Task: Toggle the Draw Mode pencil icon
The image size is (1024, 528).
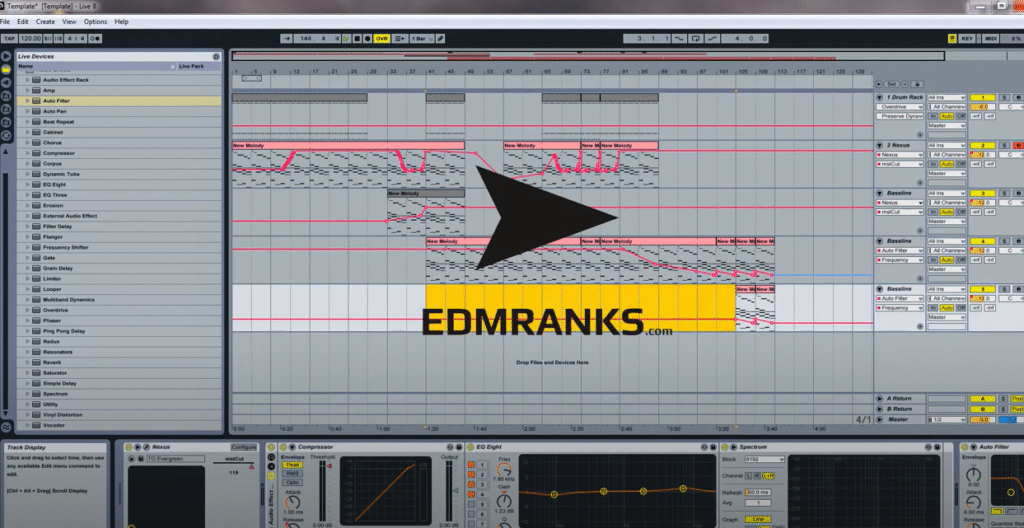Action: pyautogui.click(x=440, y=39)
